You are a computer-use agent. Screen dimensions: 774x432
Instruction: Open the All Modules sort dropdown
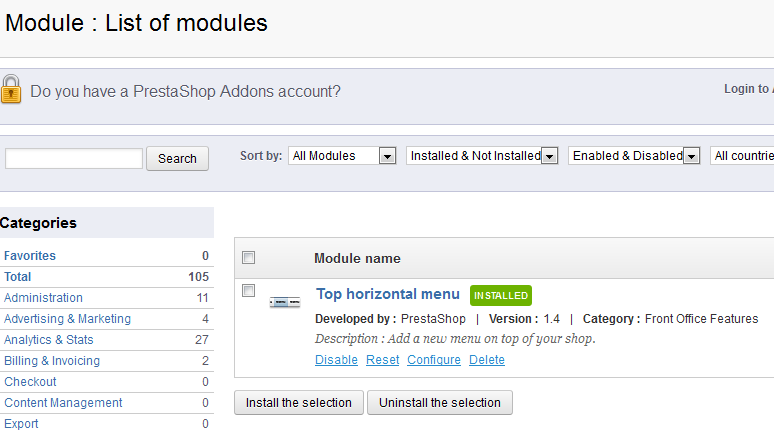click(x=343, y=156)
